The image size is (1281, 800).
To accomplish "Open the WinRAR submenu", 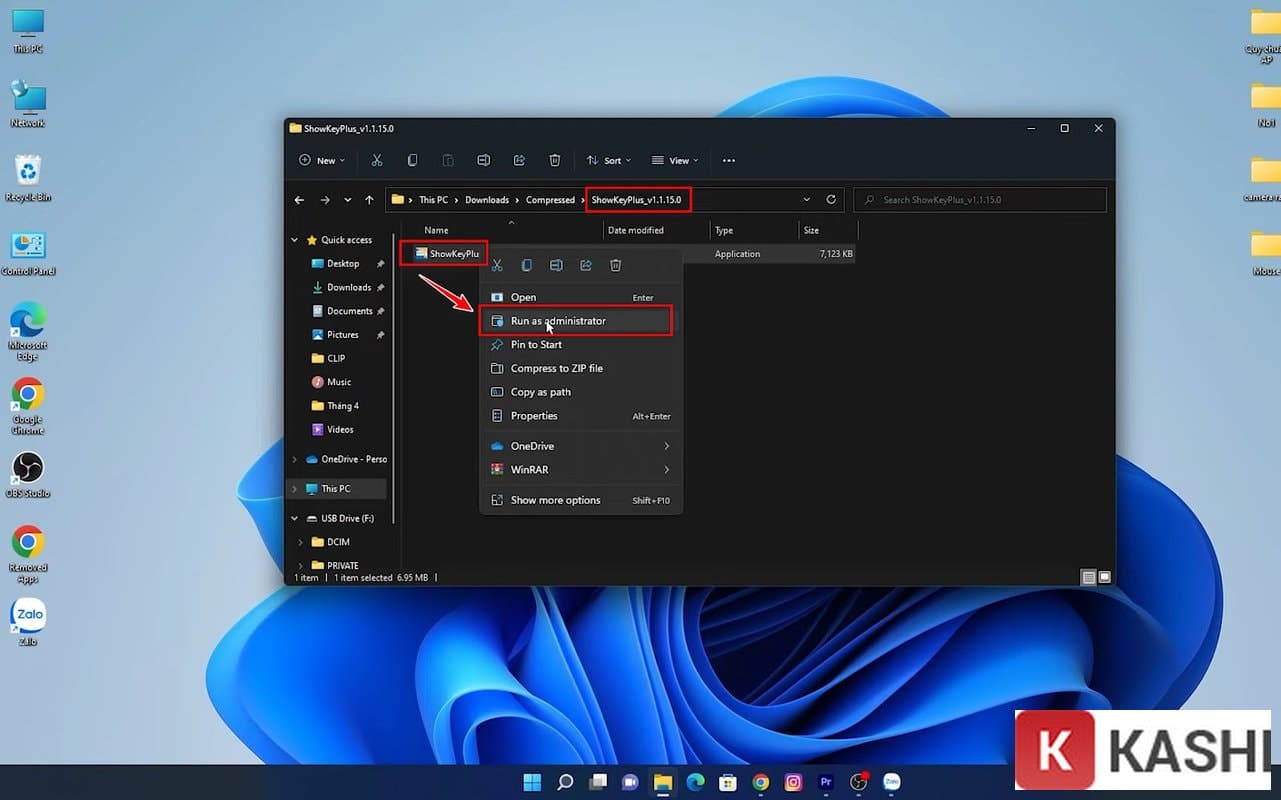I will [x=581, y=470].
